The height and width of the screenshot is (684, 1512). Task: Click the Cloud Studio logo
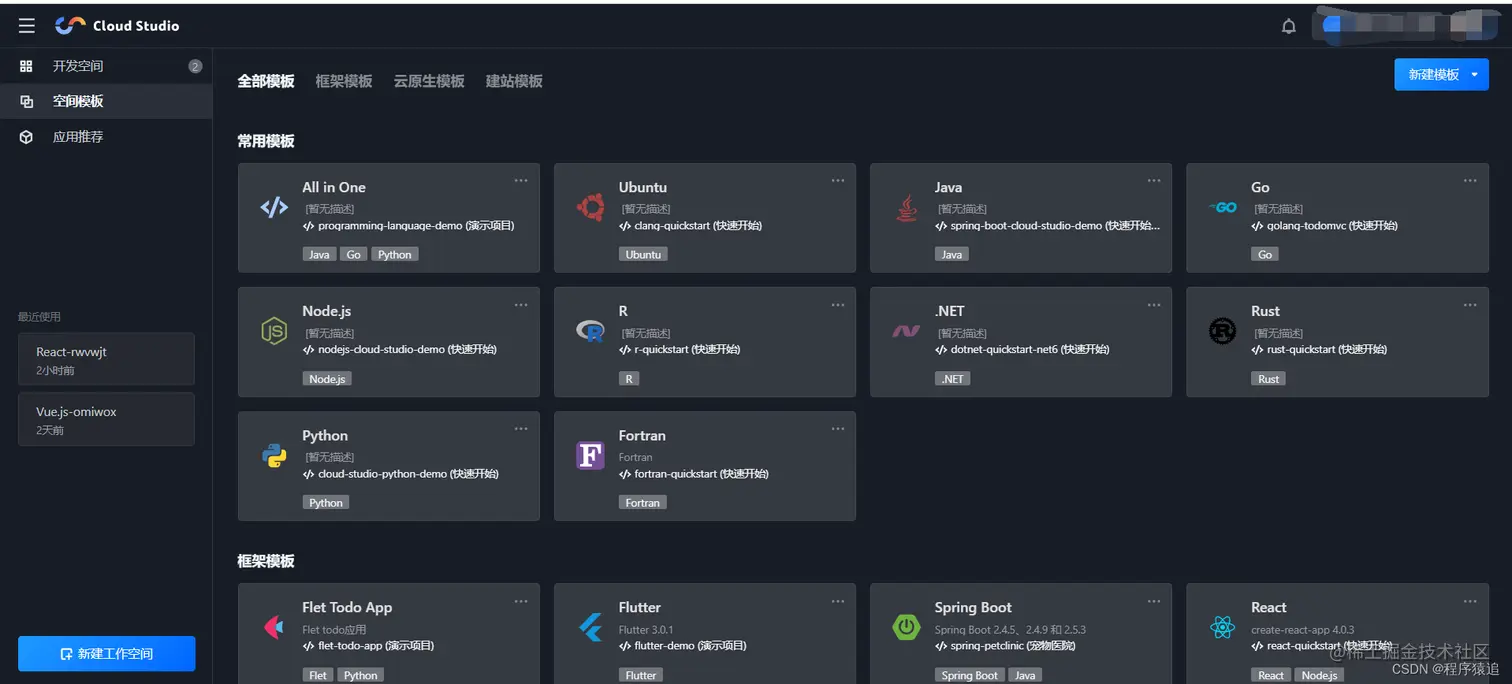click(117, 26)
